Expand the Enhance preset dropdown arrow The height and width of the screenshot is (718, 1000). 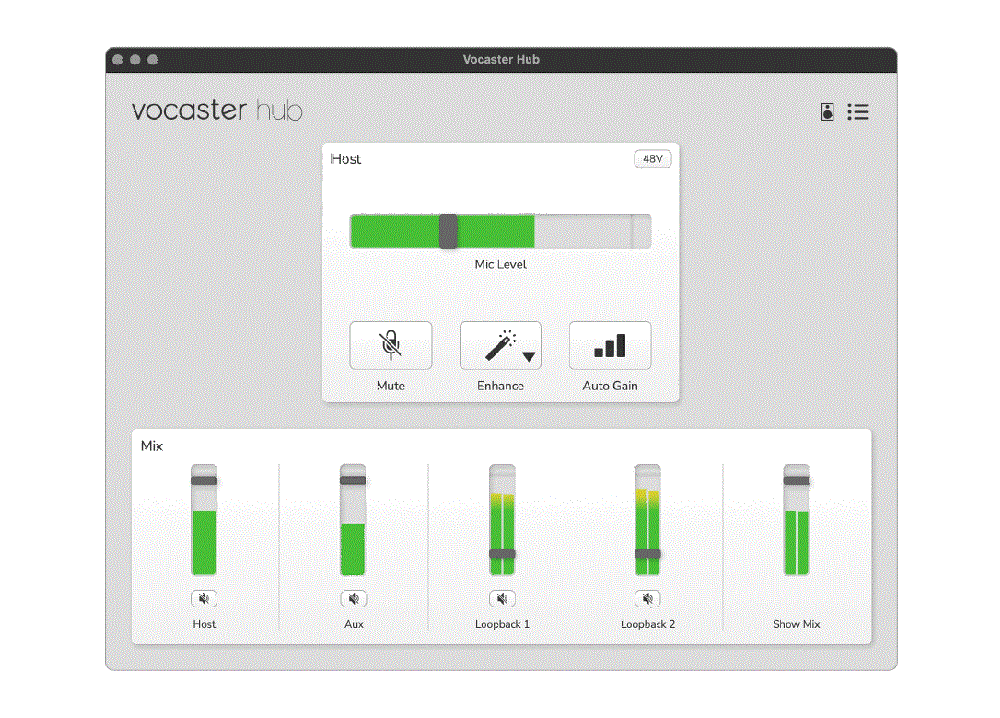[x=529, y=357]
